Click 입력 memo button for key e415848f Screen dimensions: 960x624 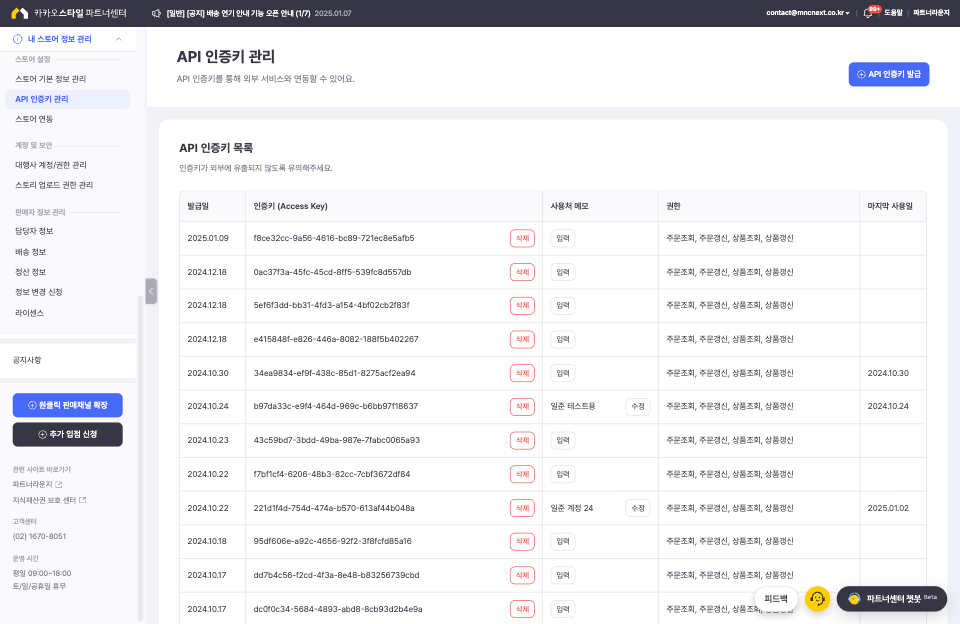click(x=563, y=339)
